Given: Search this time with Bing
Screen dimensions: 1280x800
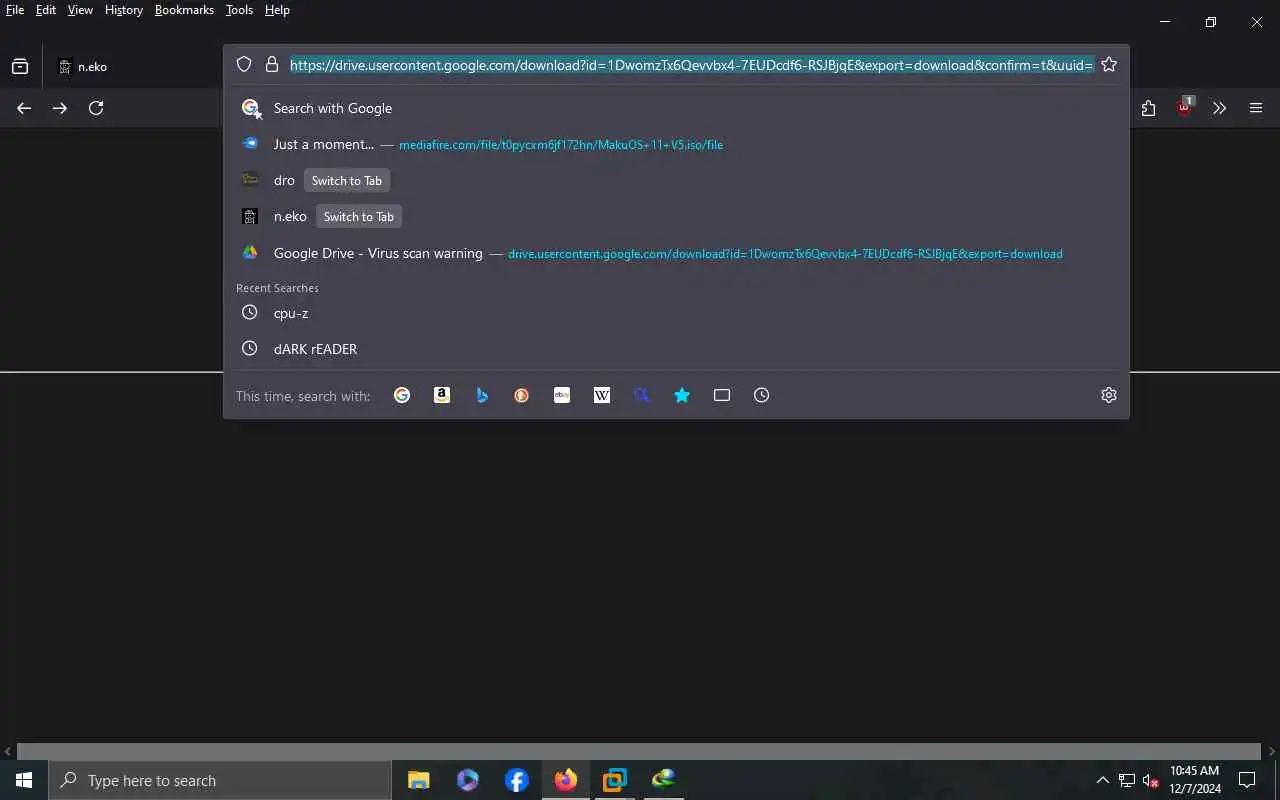Looking at the screenshot, I should [x=482, y=395].
